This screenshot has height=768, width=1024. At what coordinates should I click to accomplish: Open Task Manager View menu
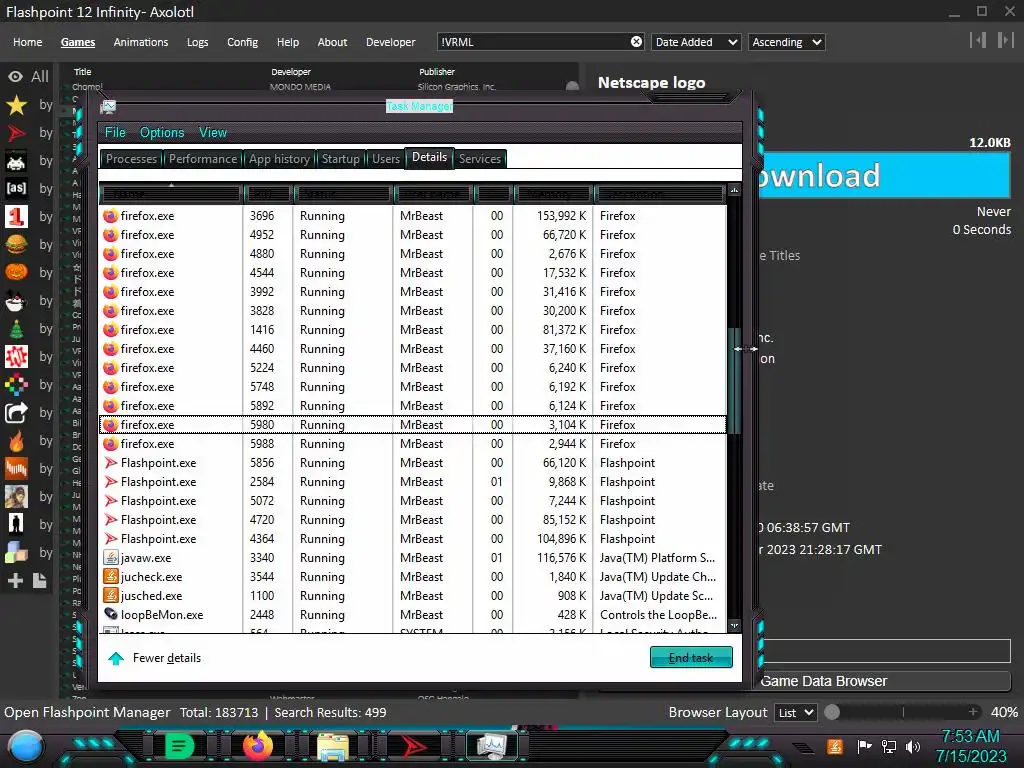coord(213,133)
